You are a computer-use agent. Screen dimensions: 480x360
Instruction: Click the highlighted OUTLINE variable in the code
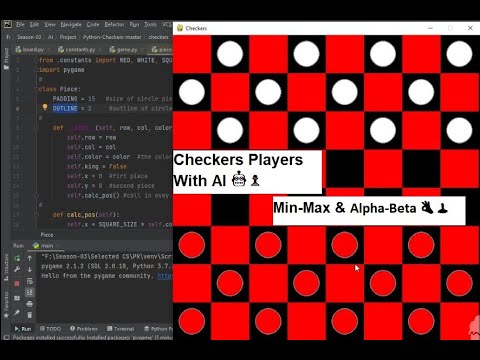(x=65, y=108)
